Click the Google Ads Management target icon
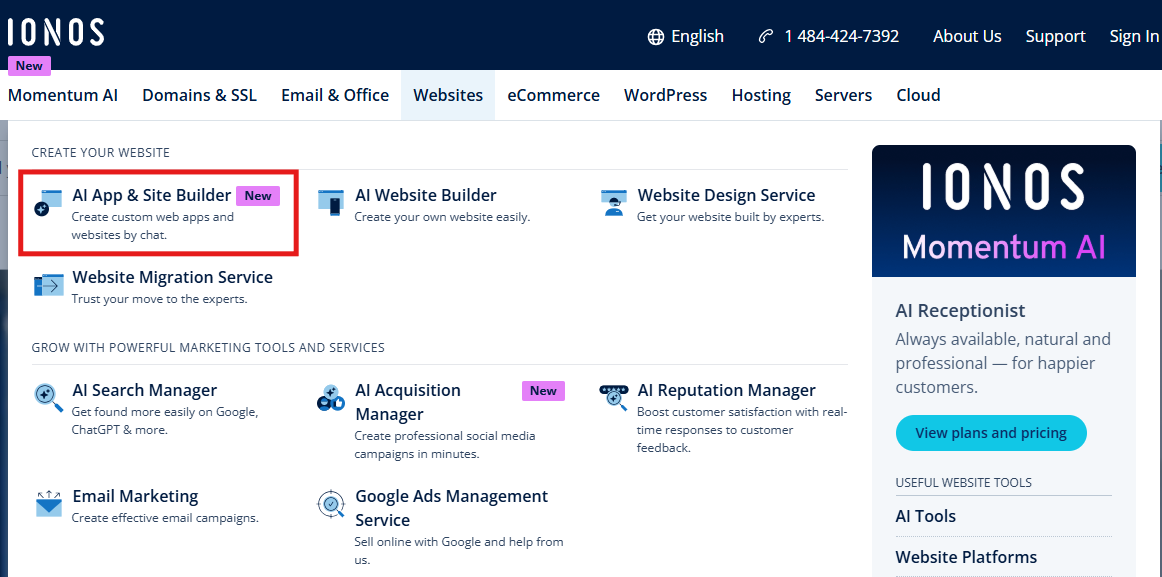The height and width of the screenshot is (577, 1162). (331, 504)
